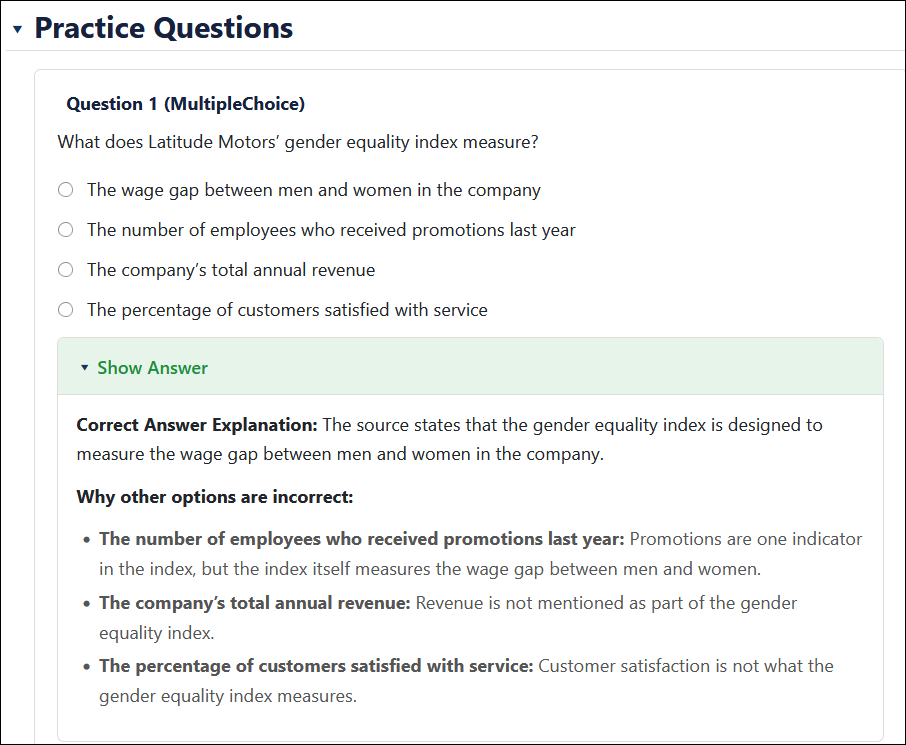Click the green Show Answer header bar
The image size is (906, 745).
tap(470, 366)
